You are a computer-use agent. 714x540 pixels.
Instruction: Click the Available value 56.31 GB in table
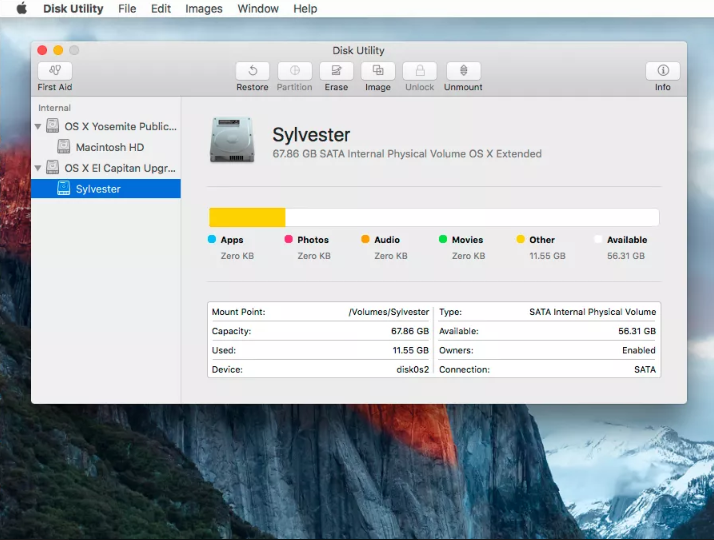tap(637, 331)
